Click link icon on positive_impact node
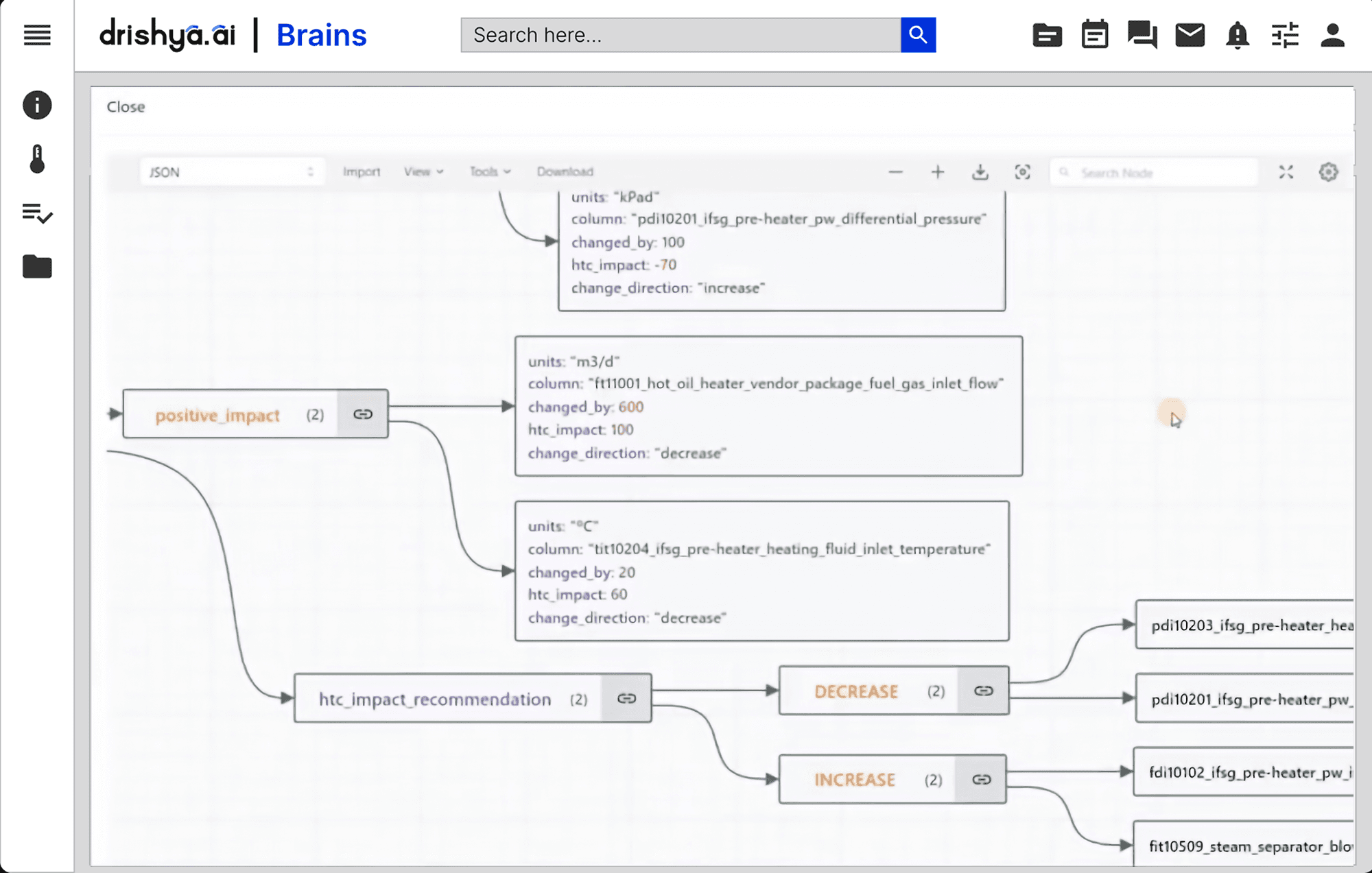The height and width of the screenshot is (873, 1372). point(363,414)
